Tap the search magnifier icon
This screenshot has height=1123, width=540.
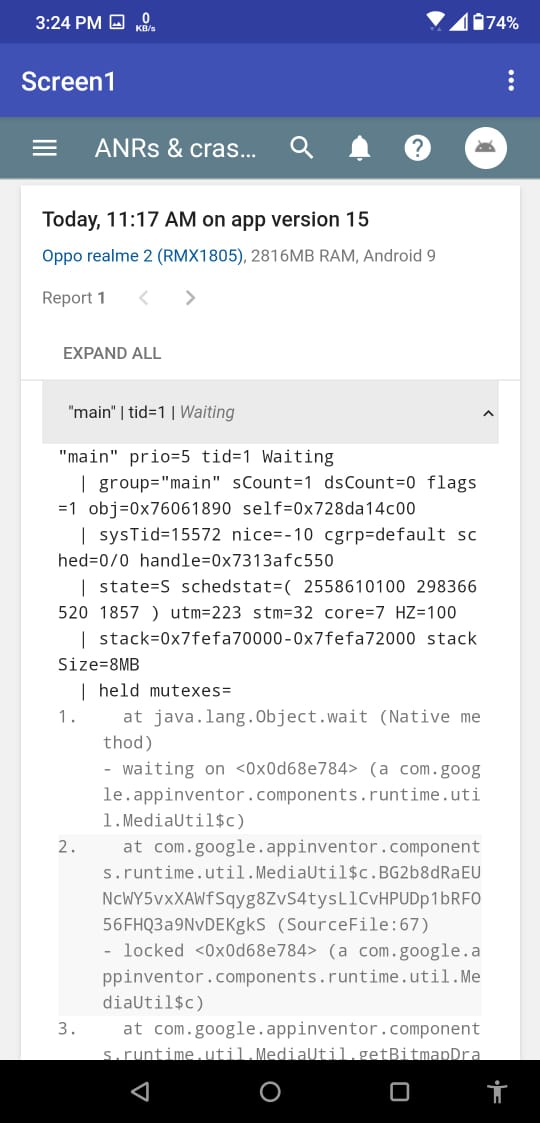click(302, 148)
